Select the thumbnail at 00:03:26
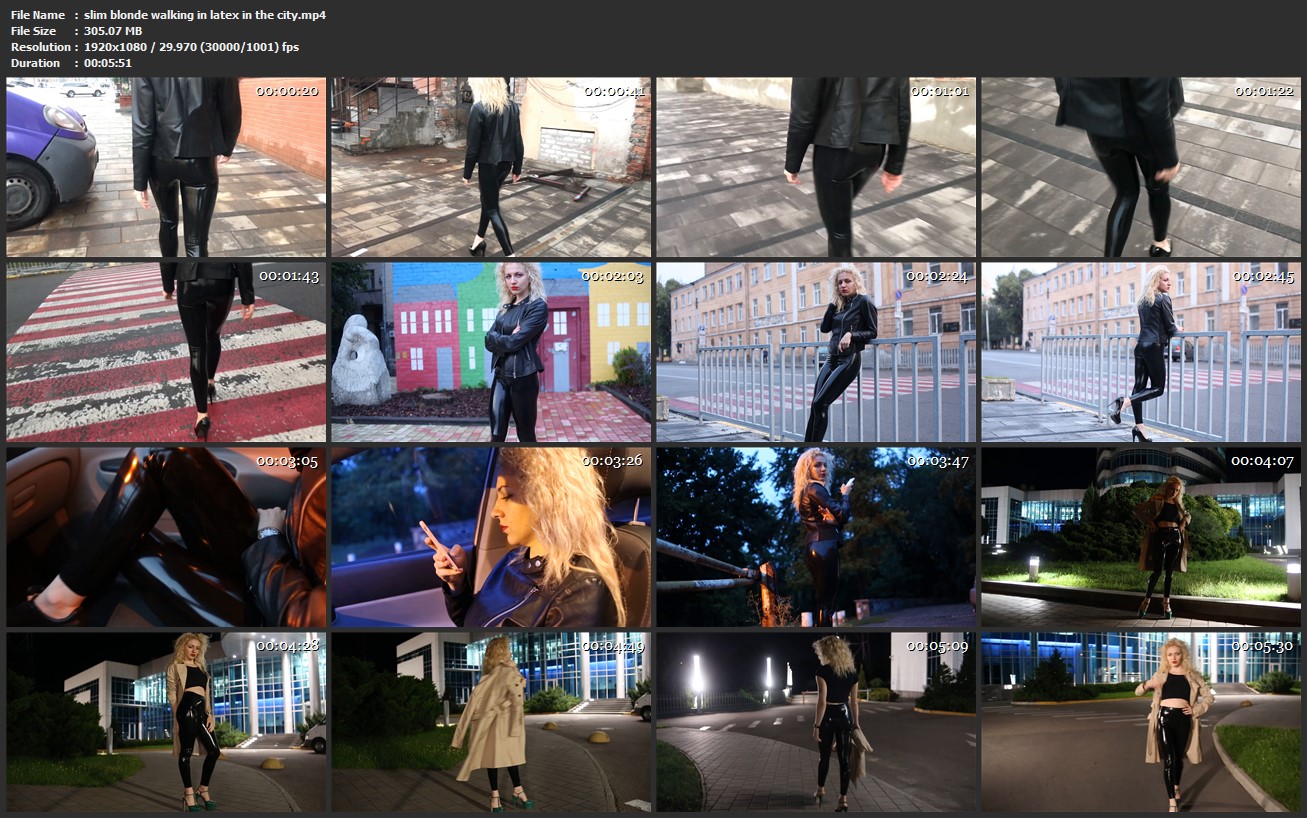Image resolution: width=1307 pixels, height=818 pixels. [x=491, y=537]
